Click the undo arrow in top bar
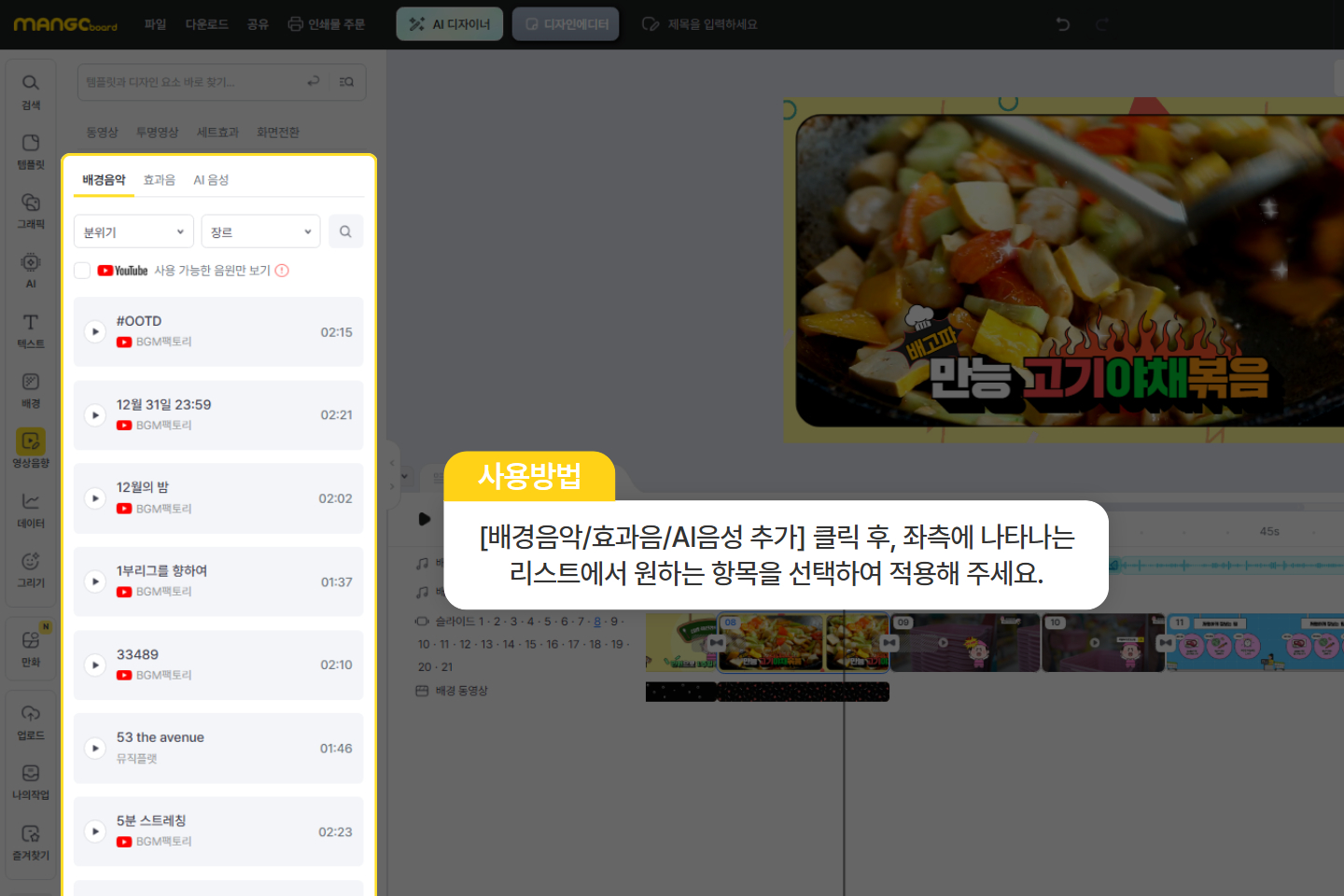The image size is (1344, 896). coord(1062,24)
